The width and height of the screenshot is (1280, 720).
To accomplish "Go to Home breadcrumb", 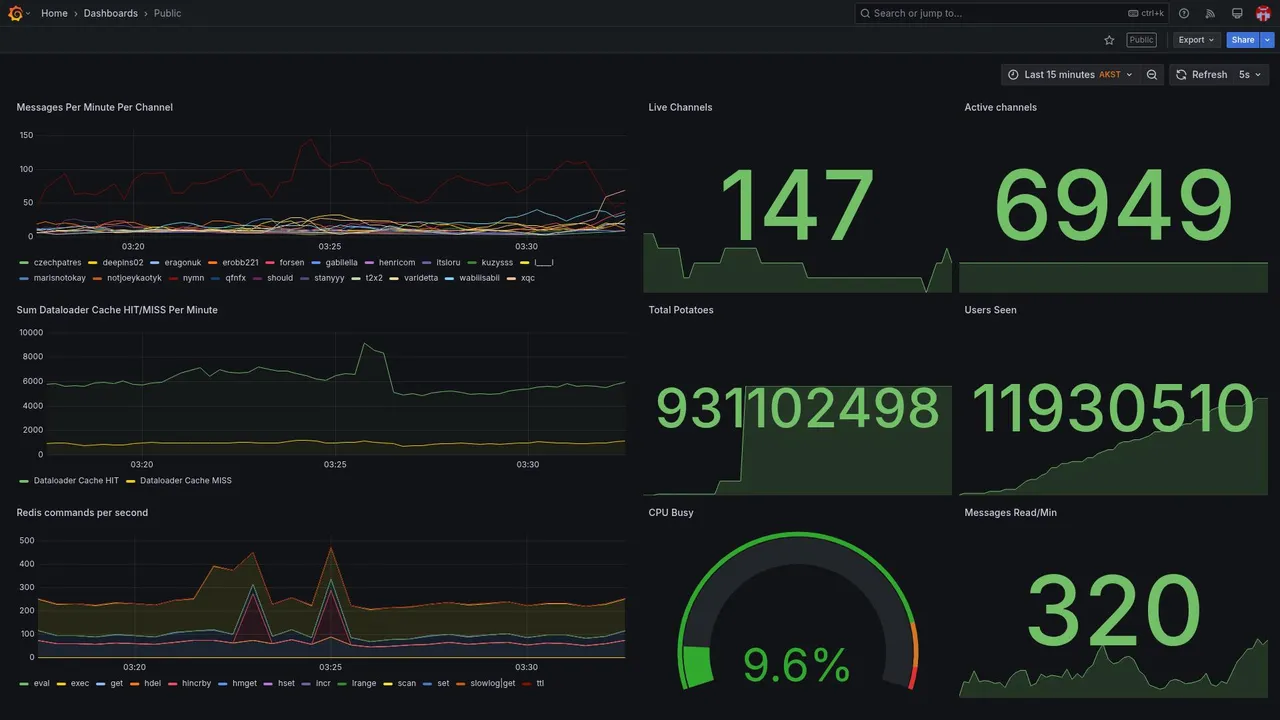I will (x=54, y=13).
